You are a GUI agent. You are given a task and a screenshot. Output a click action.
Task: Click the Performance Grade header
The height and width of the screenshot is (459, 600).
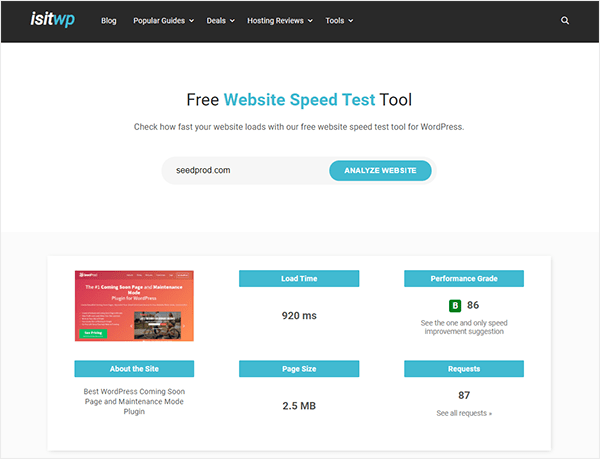pyautogui.click(x=464, y=278)
